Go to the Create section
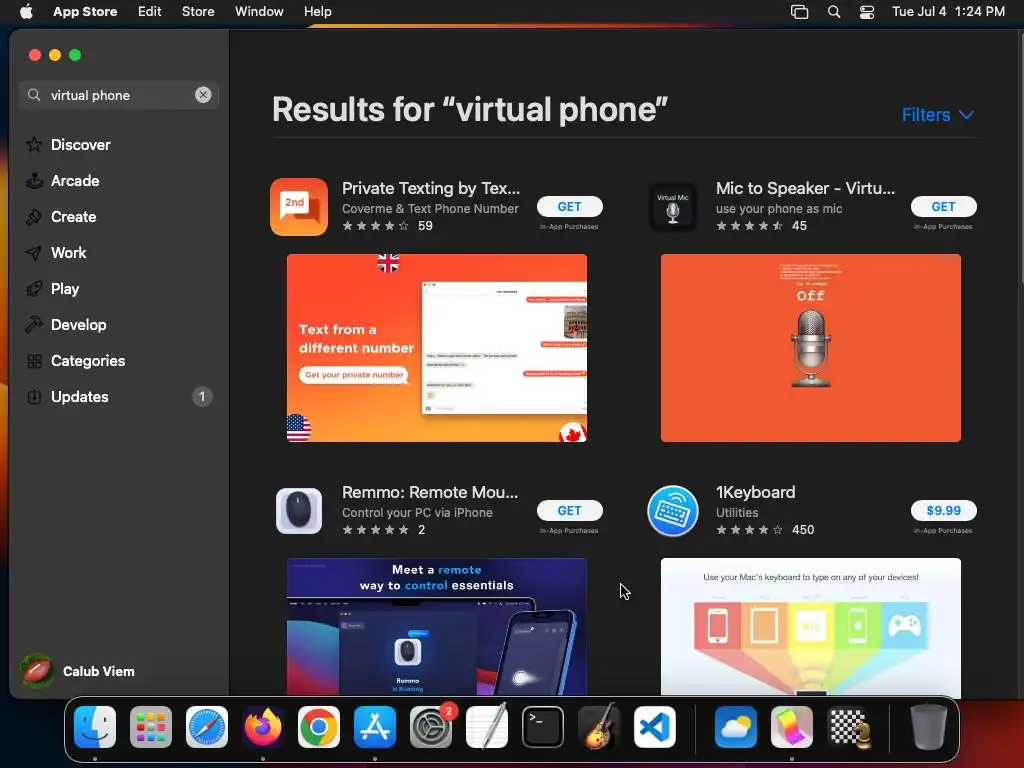The image size is (1024, 768). pos(73,217)
